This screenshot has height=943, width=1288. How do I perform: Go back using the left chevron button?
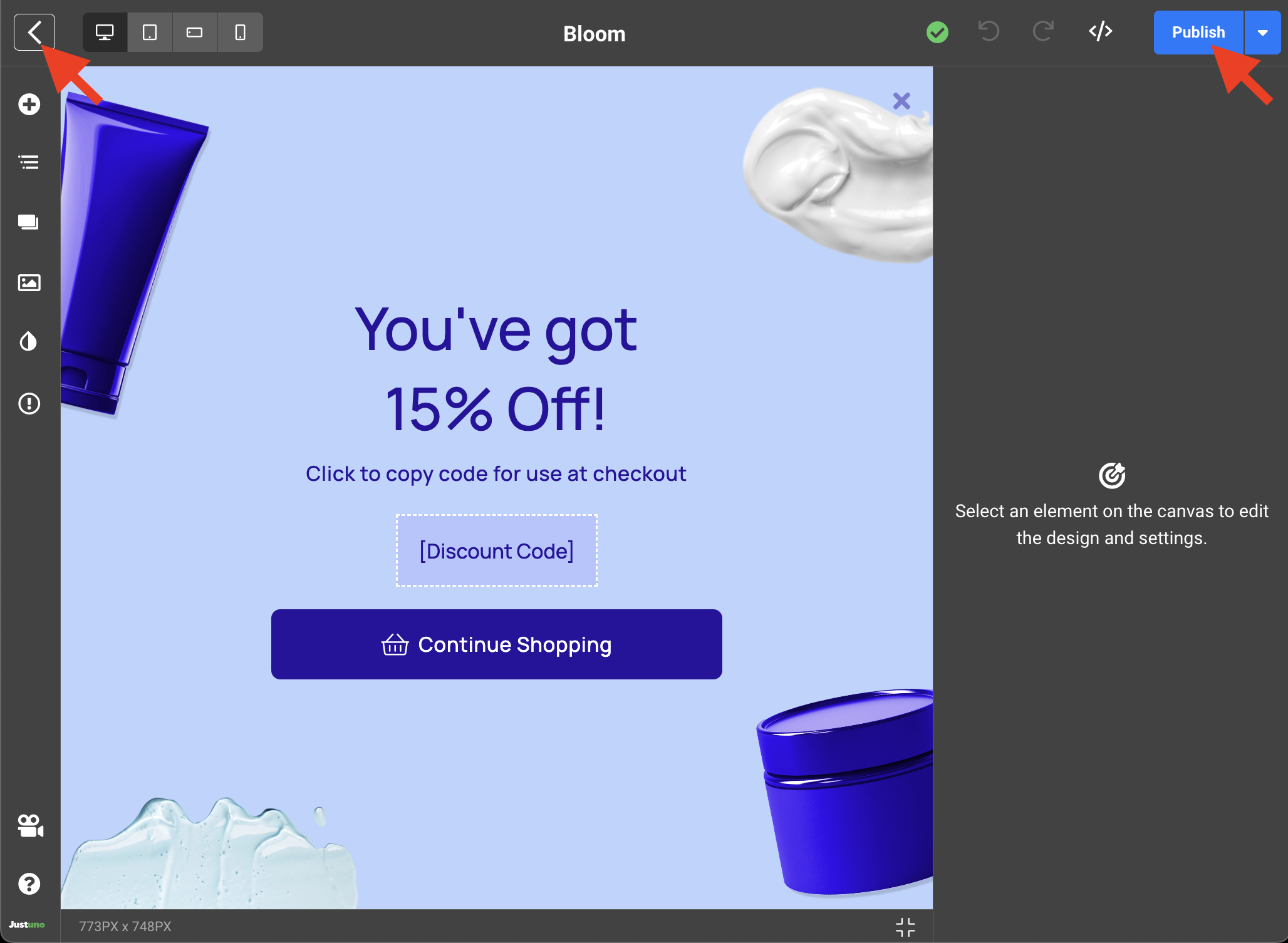[x=34, y=32]
